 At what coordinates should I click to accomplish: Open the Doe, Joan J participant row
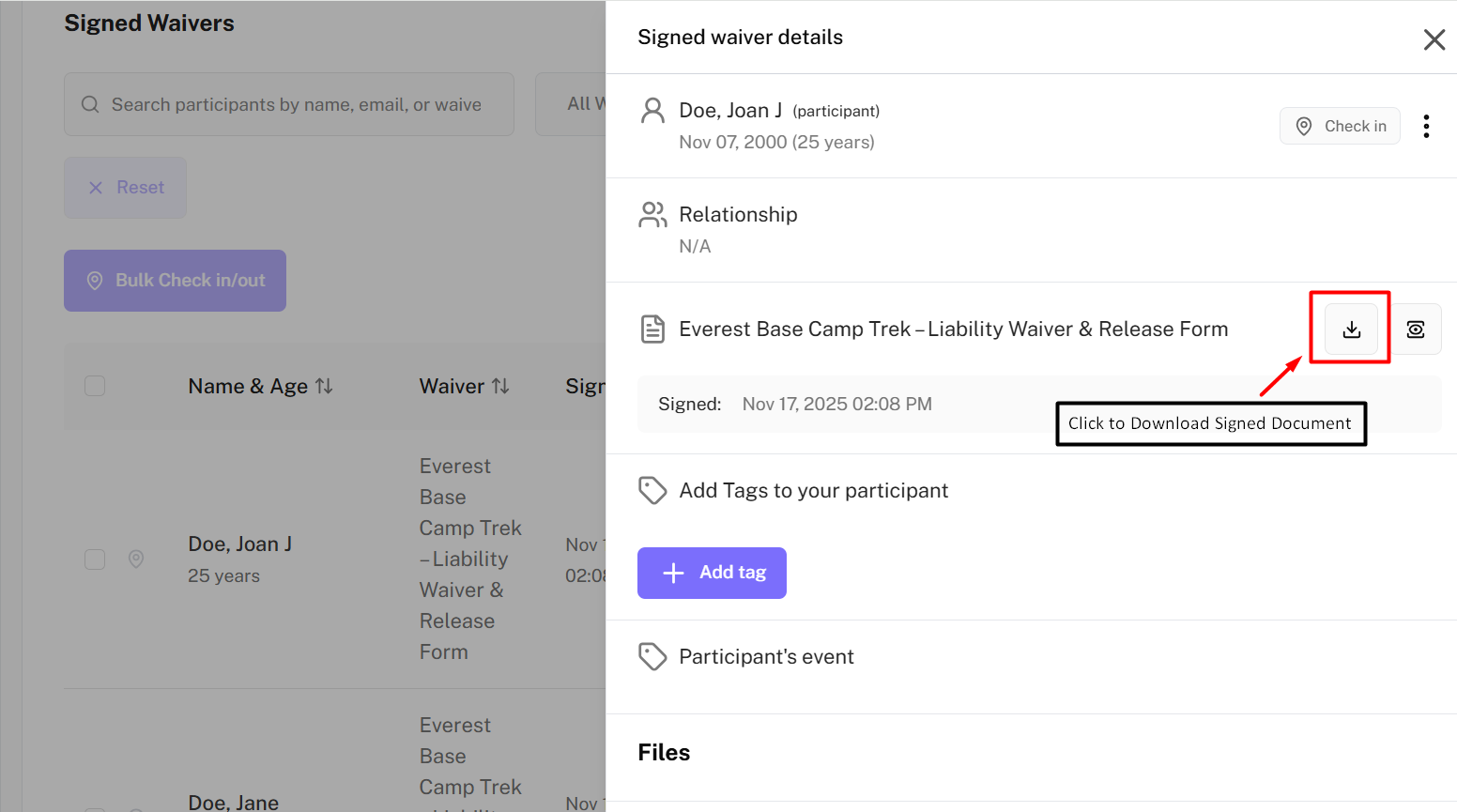pyautogui.click(x=239, y=544)
